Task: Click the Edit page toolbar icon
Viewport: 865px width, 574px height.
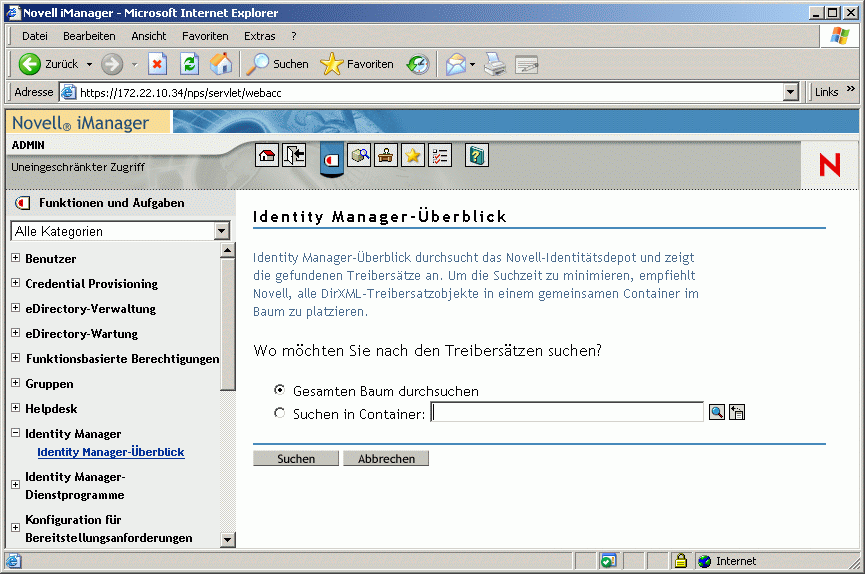Action: 526,64
